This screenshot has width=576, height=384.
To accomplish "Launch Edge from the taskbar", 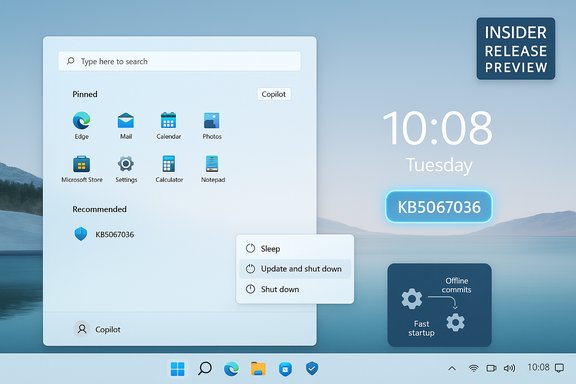I will [x=231, y=369].
